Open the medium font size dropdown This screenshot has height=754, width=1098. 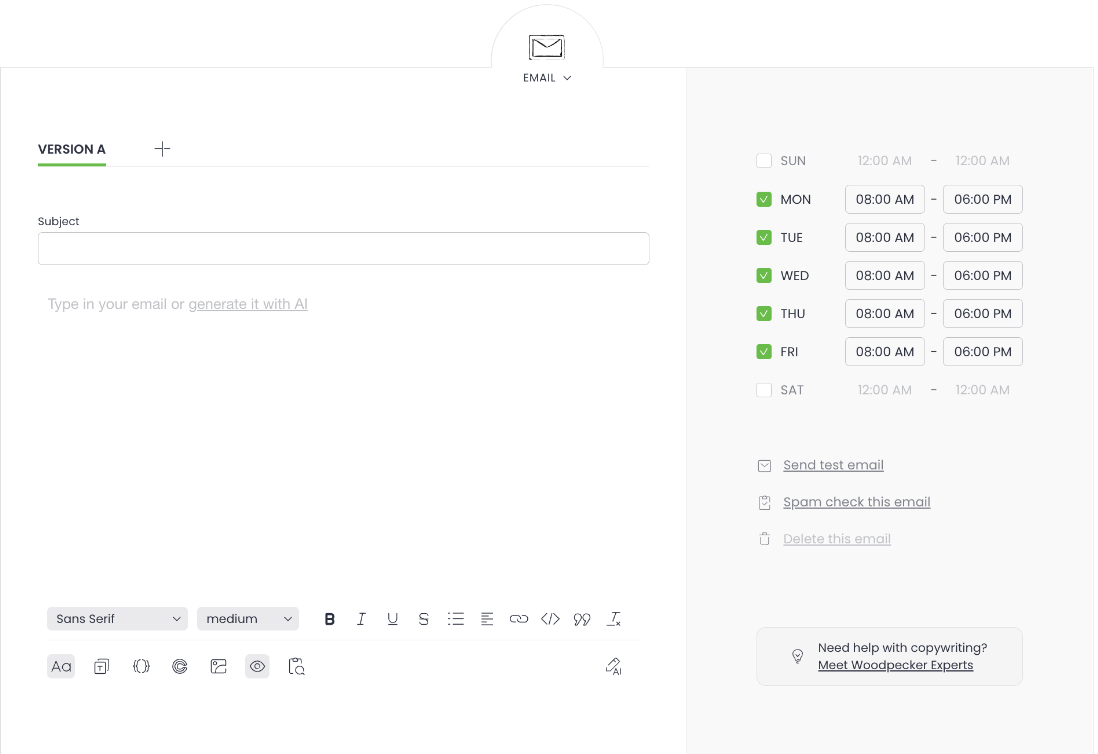click(x=247, y=618)
